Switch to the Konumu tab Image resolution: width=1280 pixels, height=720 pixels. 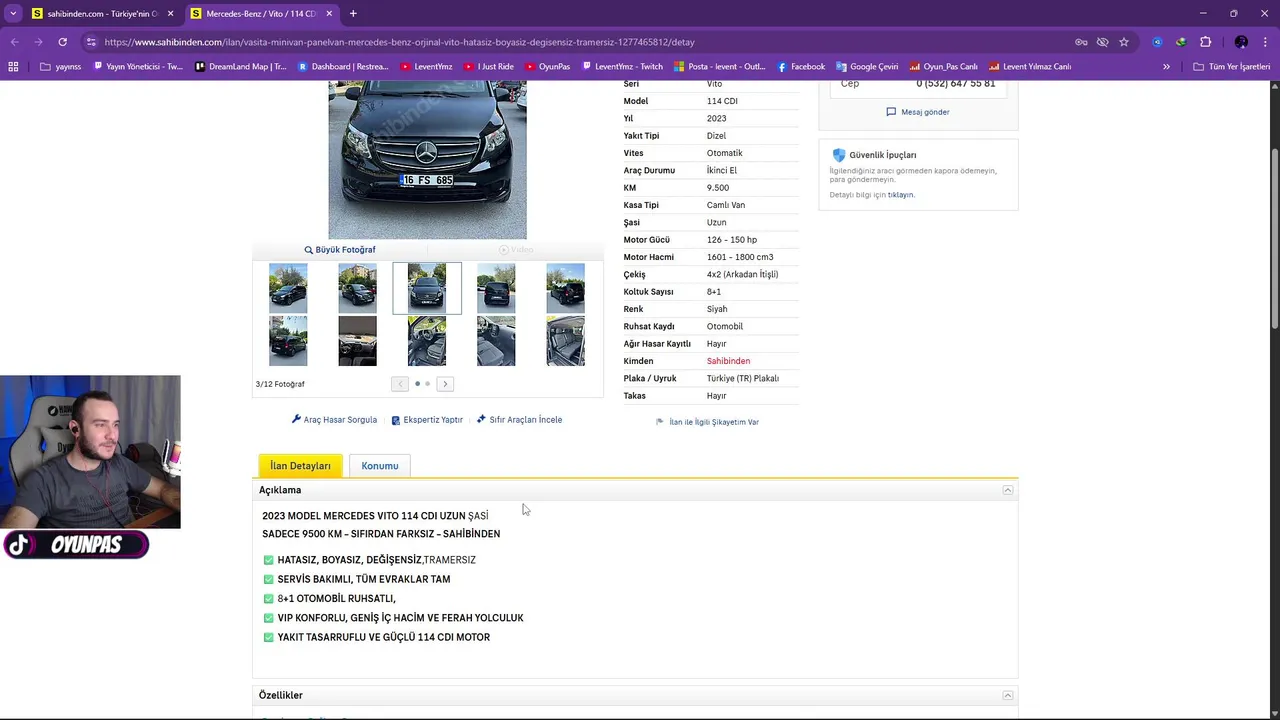(x=380, y=466)
